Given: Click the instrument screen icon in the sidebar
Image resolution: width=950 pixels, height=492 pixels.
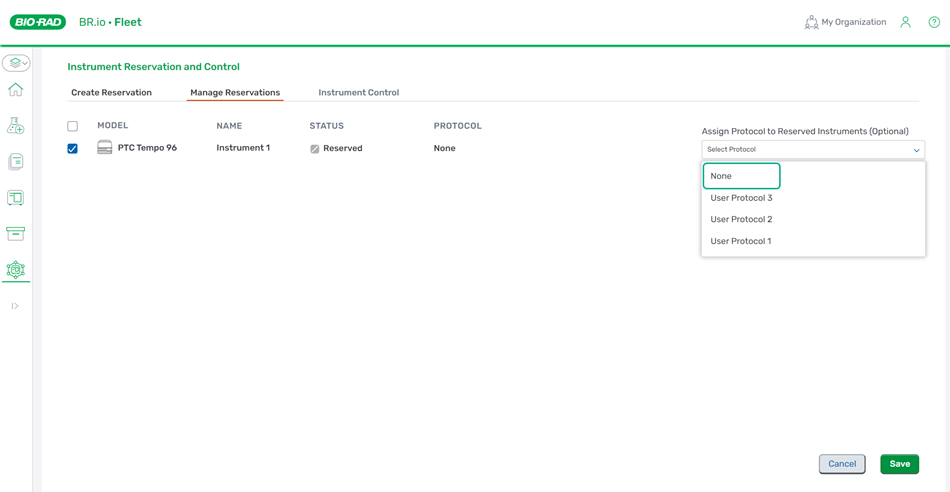Looking at the screenshot, I should [x=15, y=198].
